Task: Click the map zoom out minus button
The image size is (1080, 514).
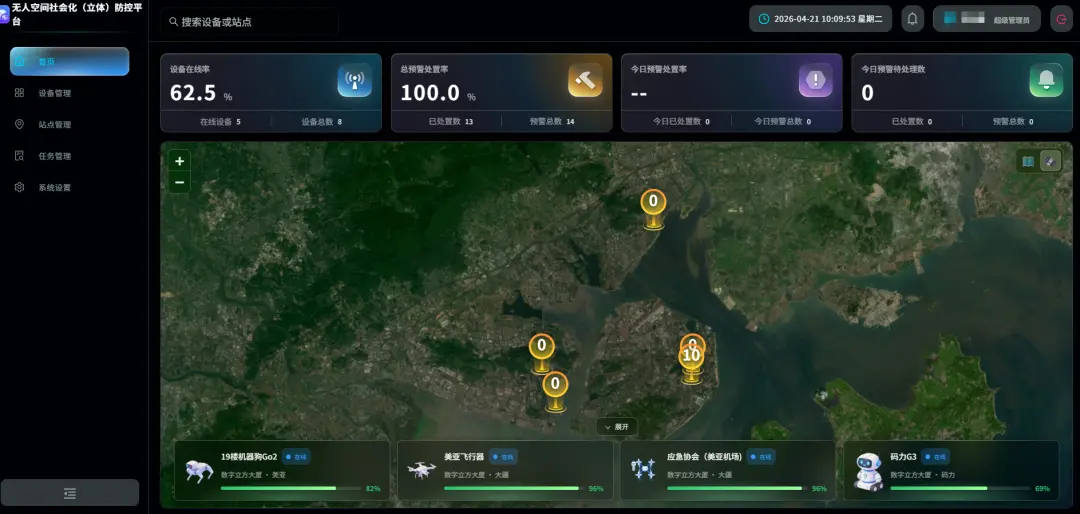Action: pos(179,182)
